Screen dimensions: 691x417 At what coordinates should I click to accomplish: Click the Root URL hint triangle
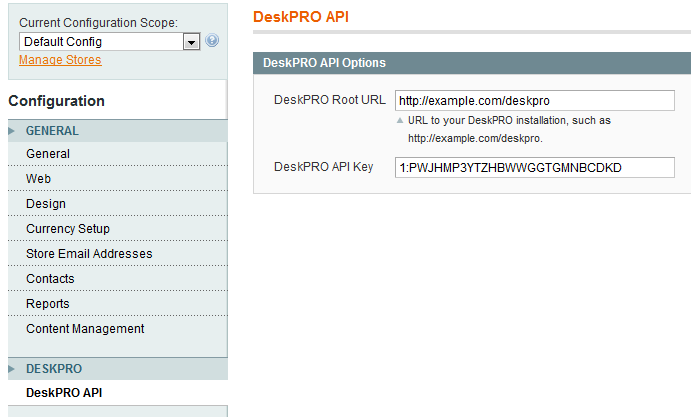tap(400, 120)
